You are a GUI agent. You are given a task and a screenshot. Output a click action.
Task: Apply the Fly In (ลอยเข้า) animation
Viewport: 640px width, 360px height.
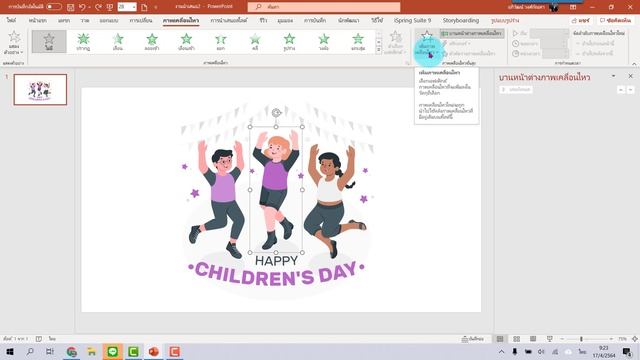pos(152,42)
